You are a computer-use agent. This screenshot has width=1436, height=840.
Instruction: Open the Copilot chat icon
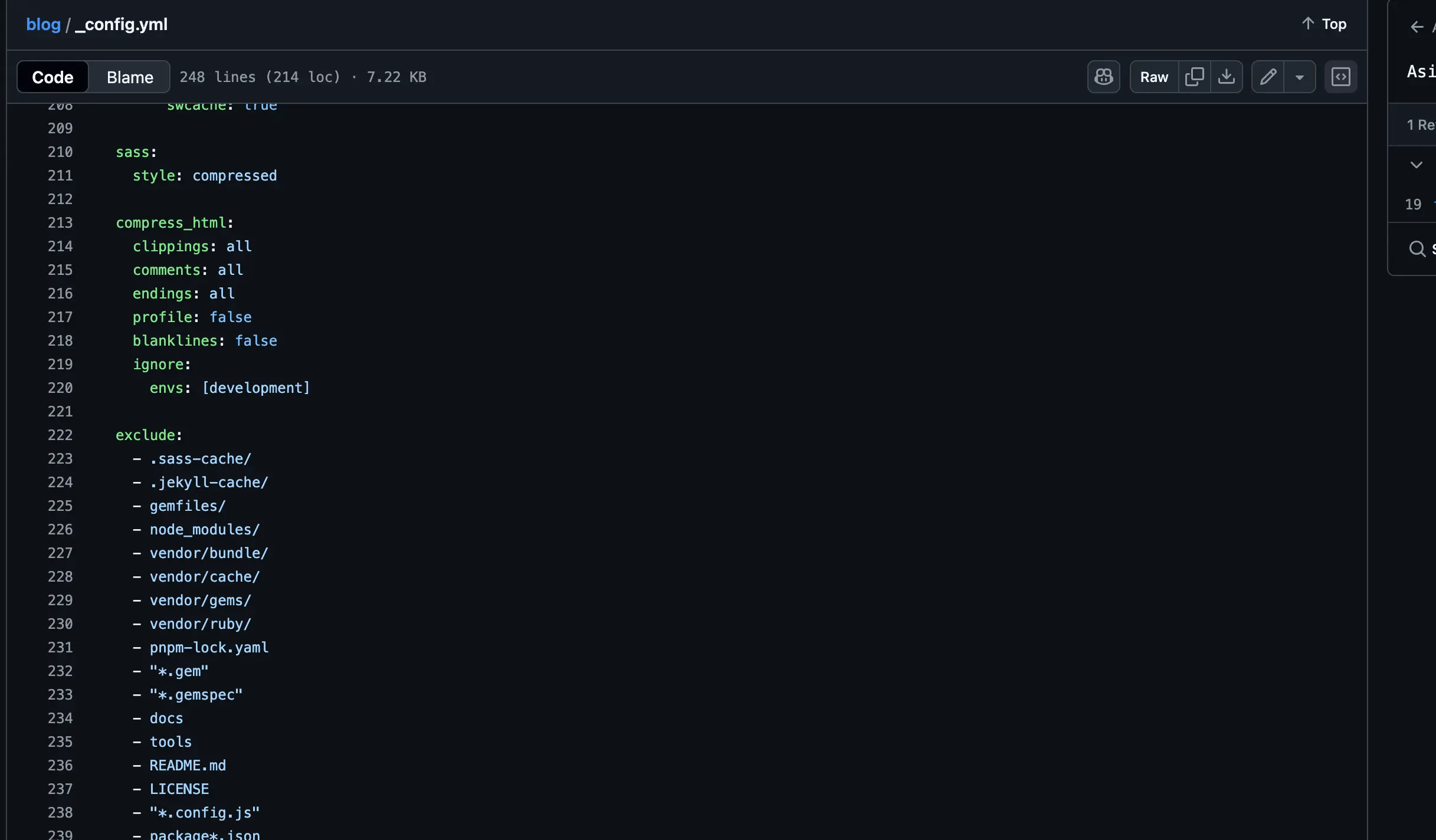click(x=1103, y=77)
